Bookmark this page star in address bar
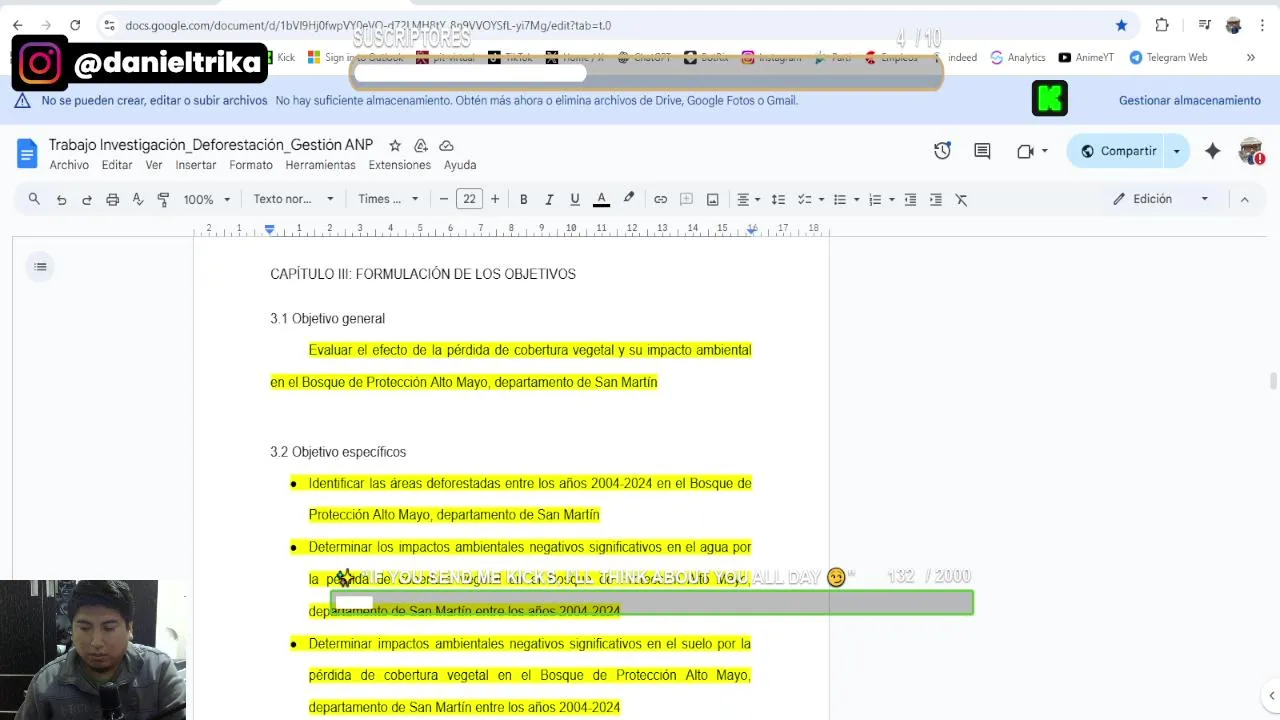The width and height of the screenshot is (1280, 720). pyautogui.click(x=1121, y=25)
